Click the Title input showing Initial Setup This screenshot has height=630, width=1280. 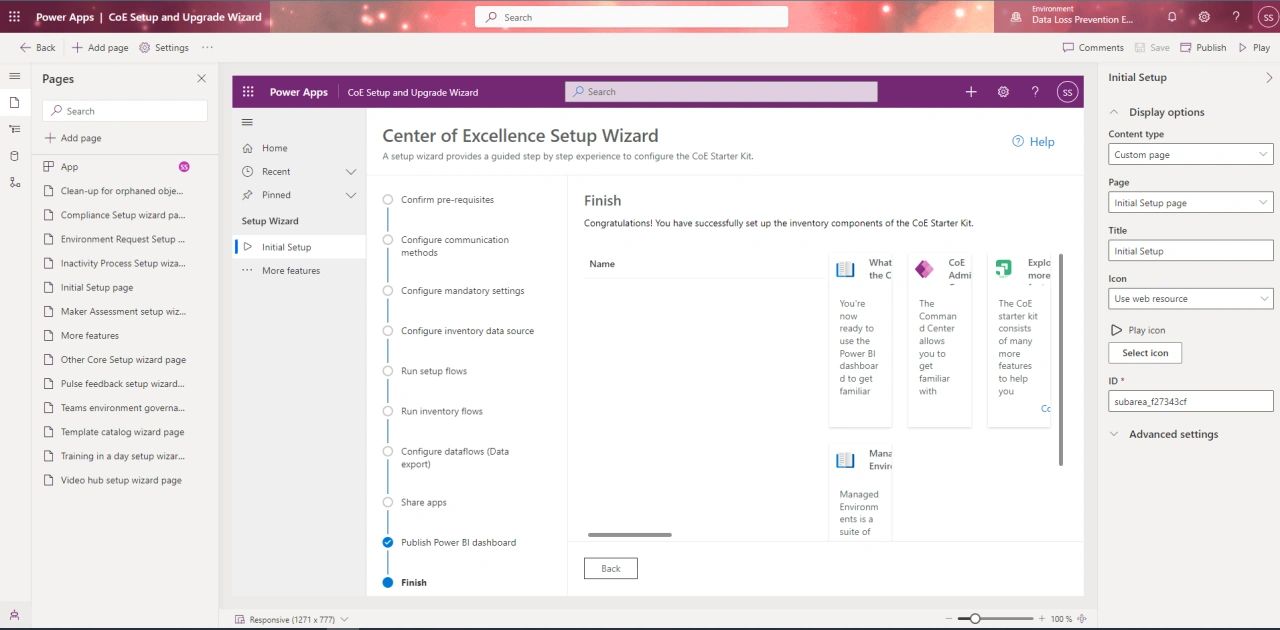click(x=1190, y=250)
